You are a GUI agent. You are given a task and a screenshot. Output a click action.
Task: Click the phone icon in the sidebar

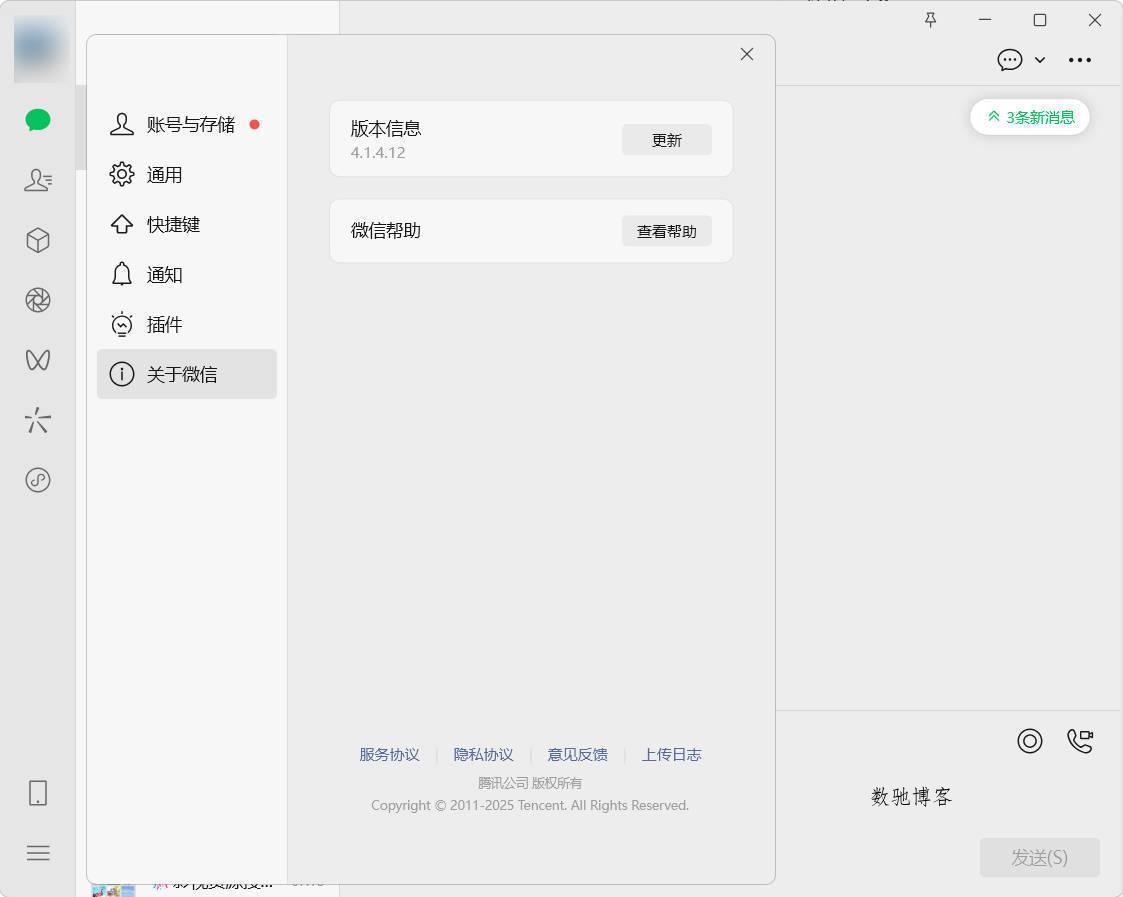[38, 793]
